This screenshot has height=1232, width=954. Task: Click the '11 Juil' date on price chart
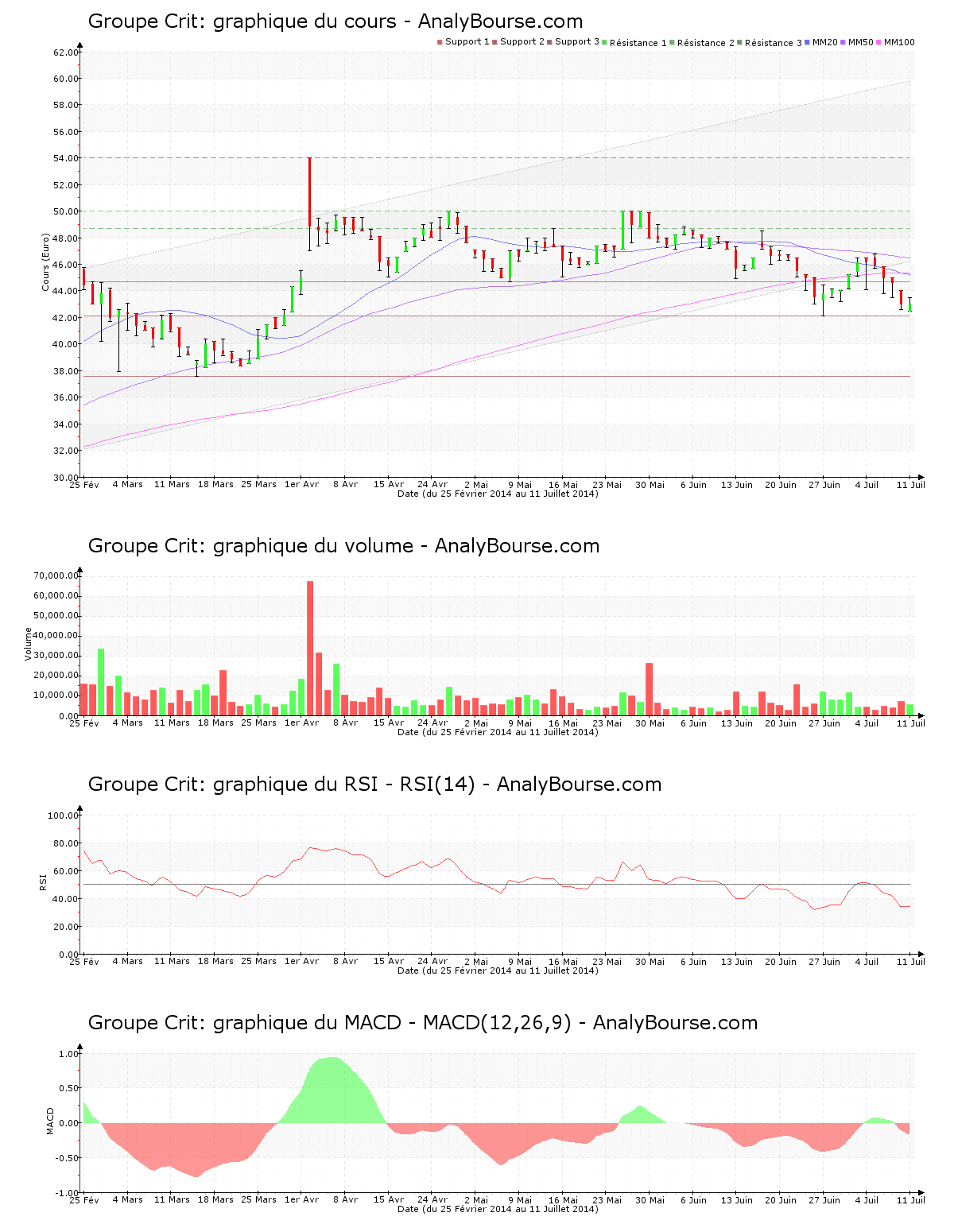pyautogui.click(x=911, y=484)
